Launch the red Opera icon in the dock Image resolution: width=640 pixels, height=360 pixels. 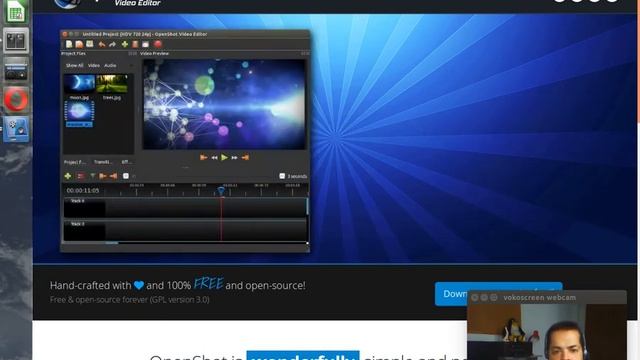(16, 99)
